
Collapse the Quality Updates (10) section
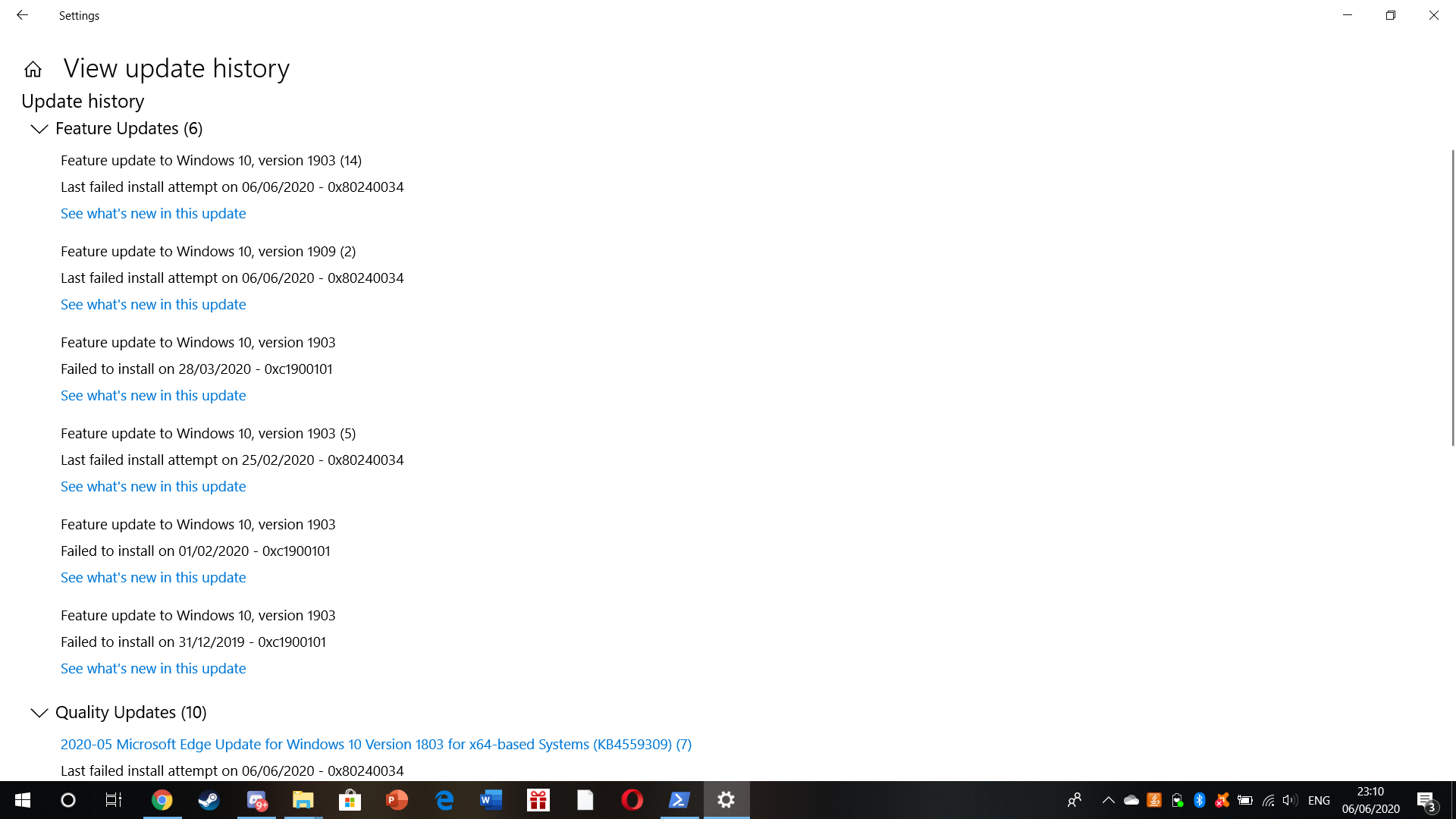click(39, 713)
